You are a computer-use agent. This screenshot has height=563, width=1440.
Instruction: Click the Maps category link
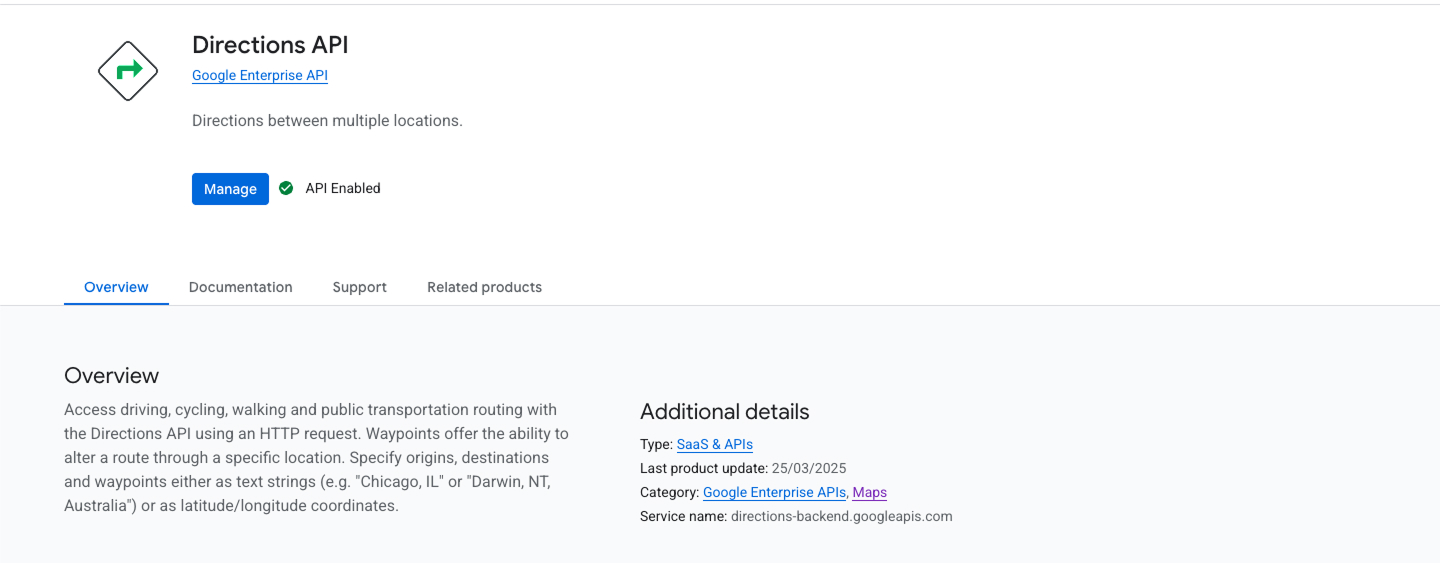click(x=869, y=492)
